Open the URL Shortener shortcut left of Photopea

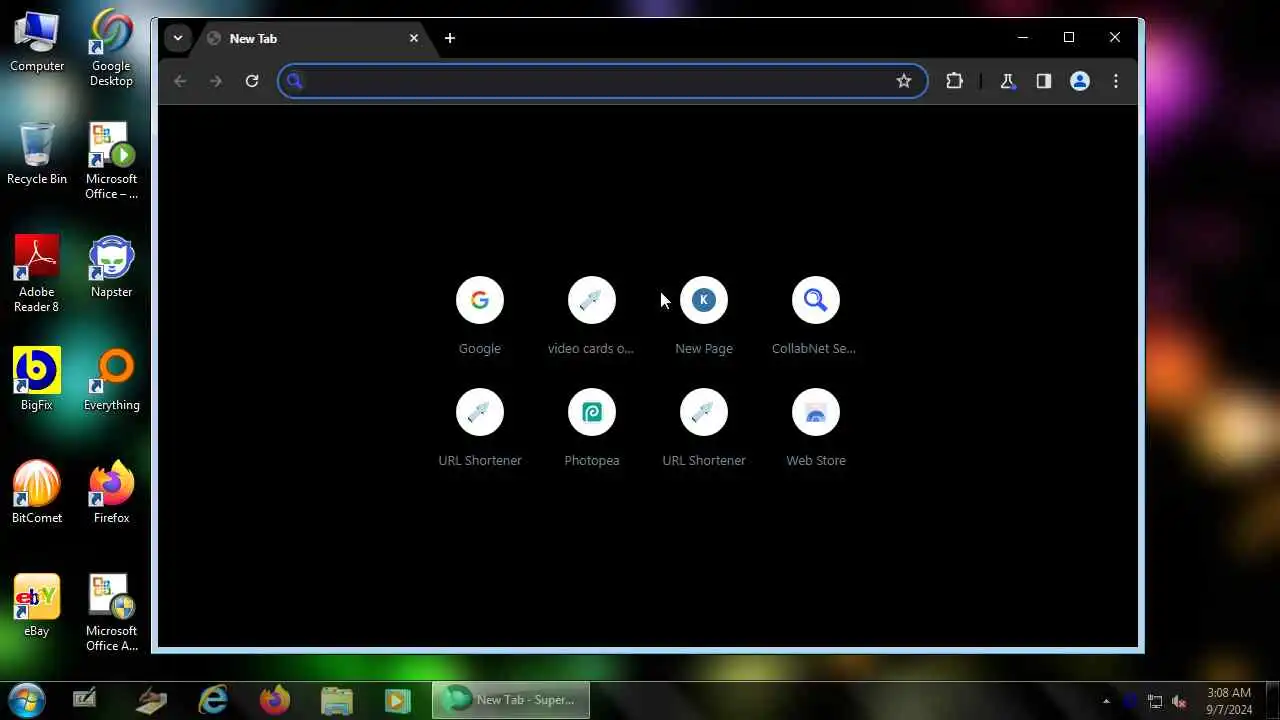click(480, 428)
